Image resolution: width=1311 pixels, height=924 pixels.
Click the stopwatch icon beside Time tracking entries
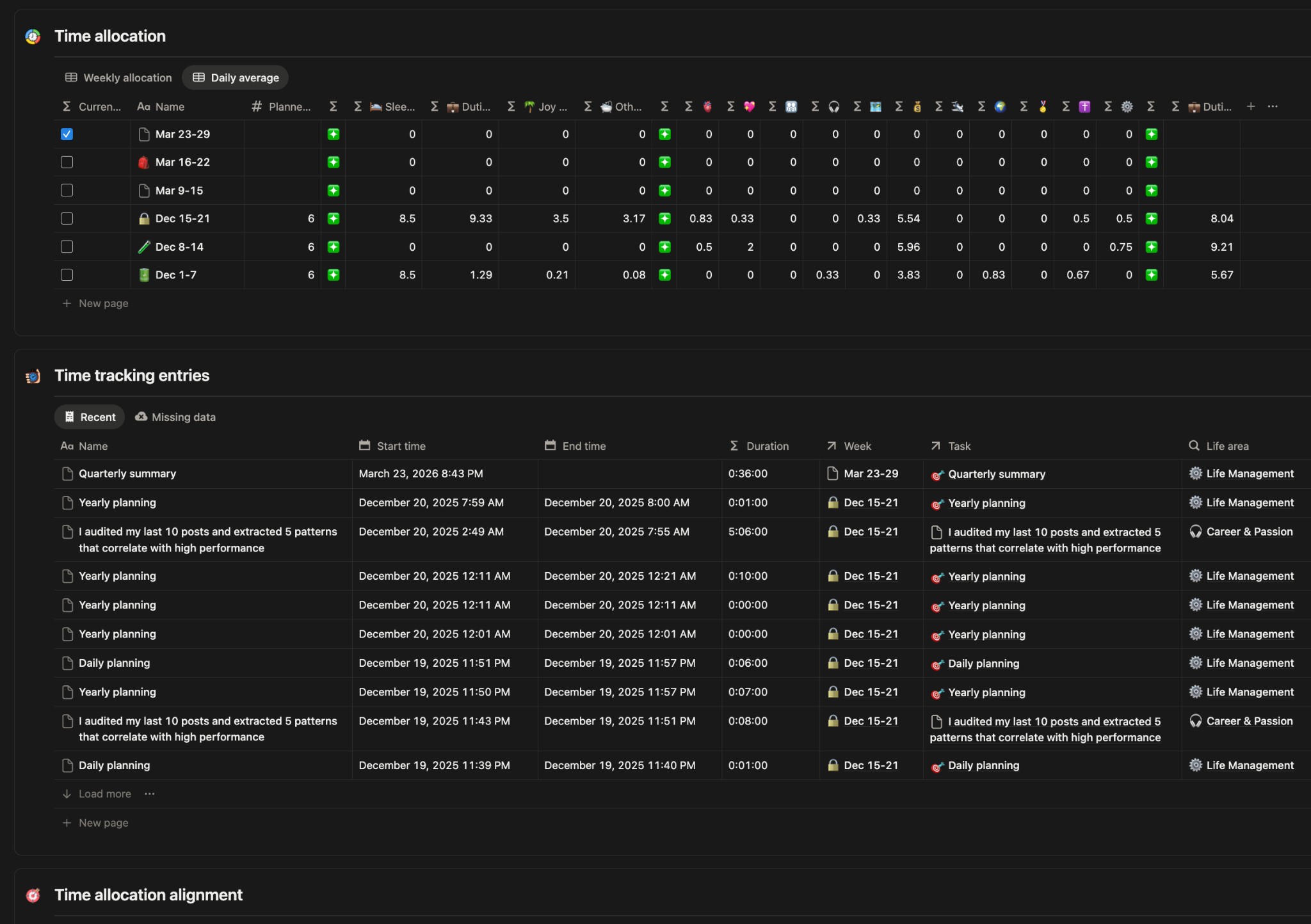click(x=33, y=376)
